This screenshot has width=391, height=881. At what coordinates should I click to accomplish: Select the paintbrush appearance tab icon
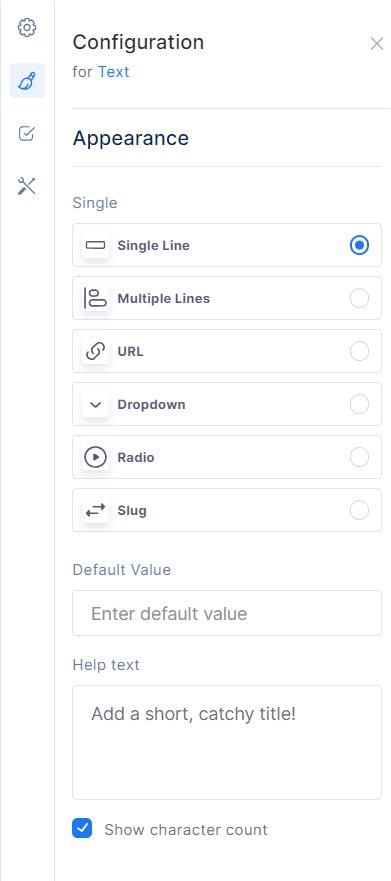click(x=28, y=80)
